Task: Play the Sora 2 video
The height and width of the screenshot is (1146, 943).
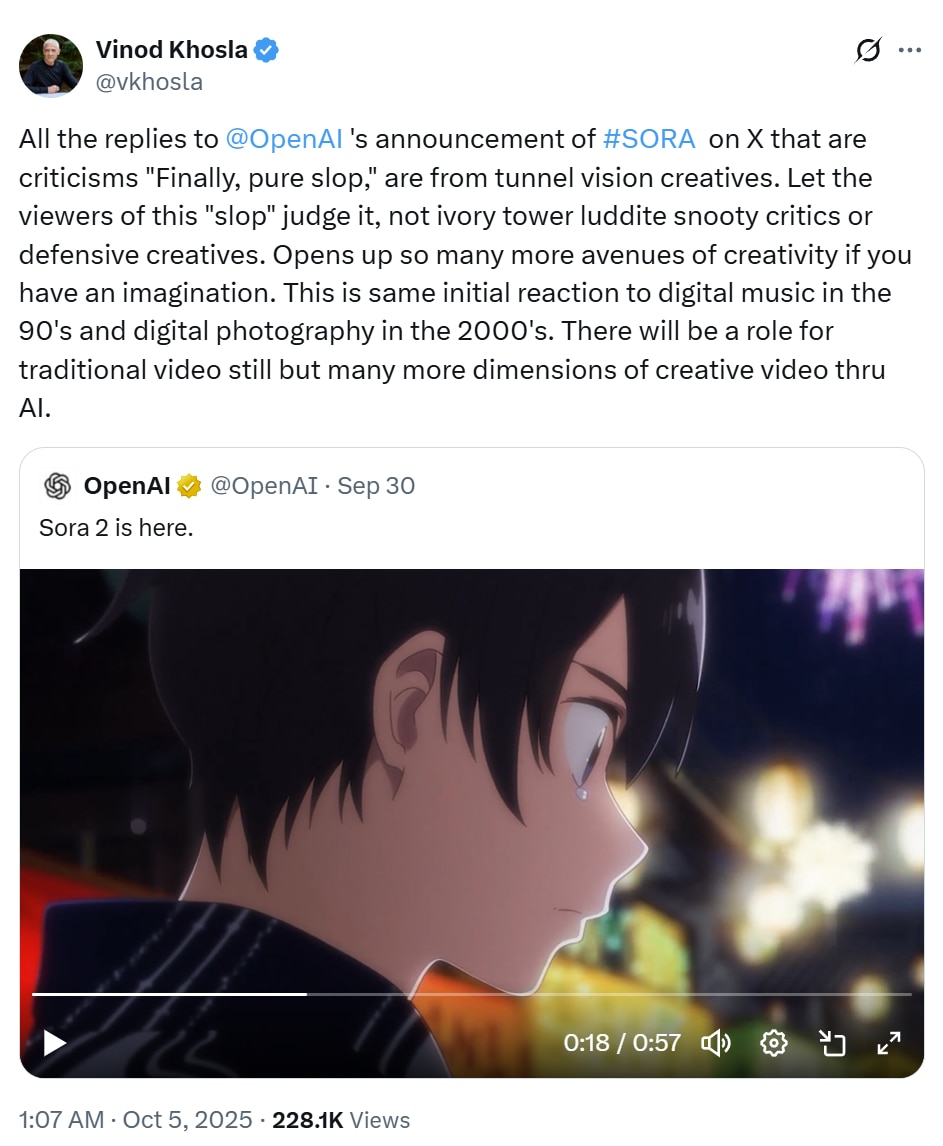Action: (55, 1043)
